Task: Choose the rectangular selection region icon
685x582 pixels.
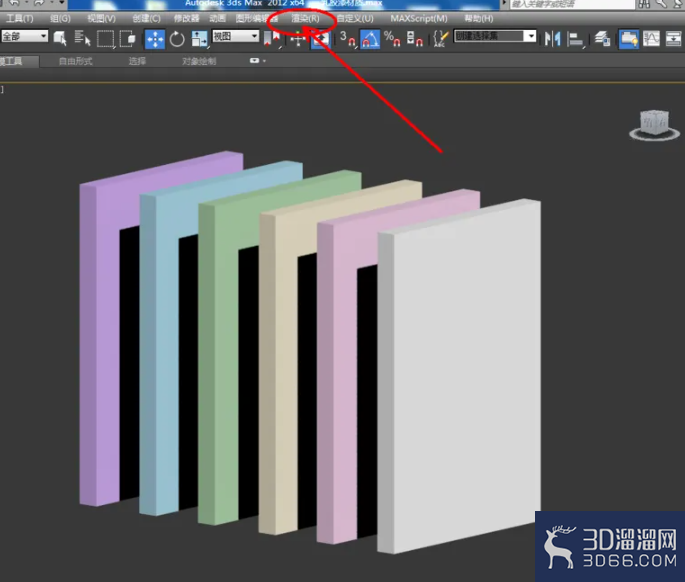Action: tap(105, 38)
